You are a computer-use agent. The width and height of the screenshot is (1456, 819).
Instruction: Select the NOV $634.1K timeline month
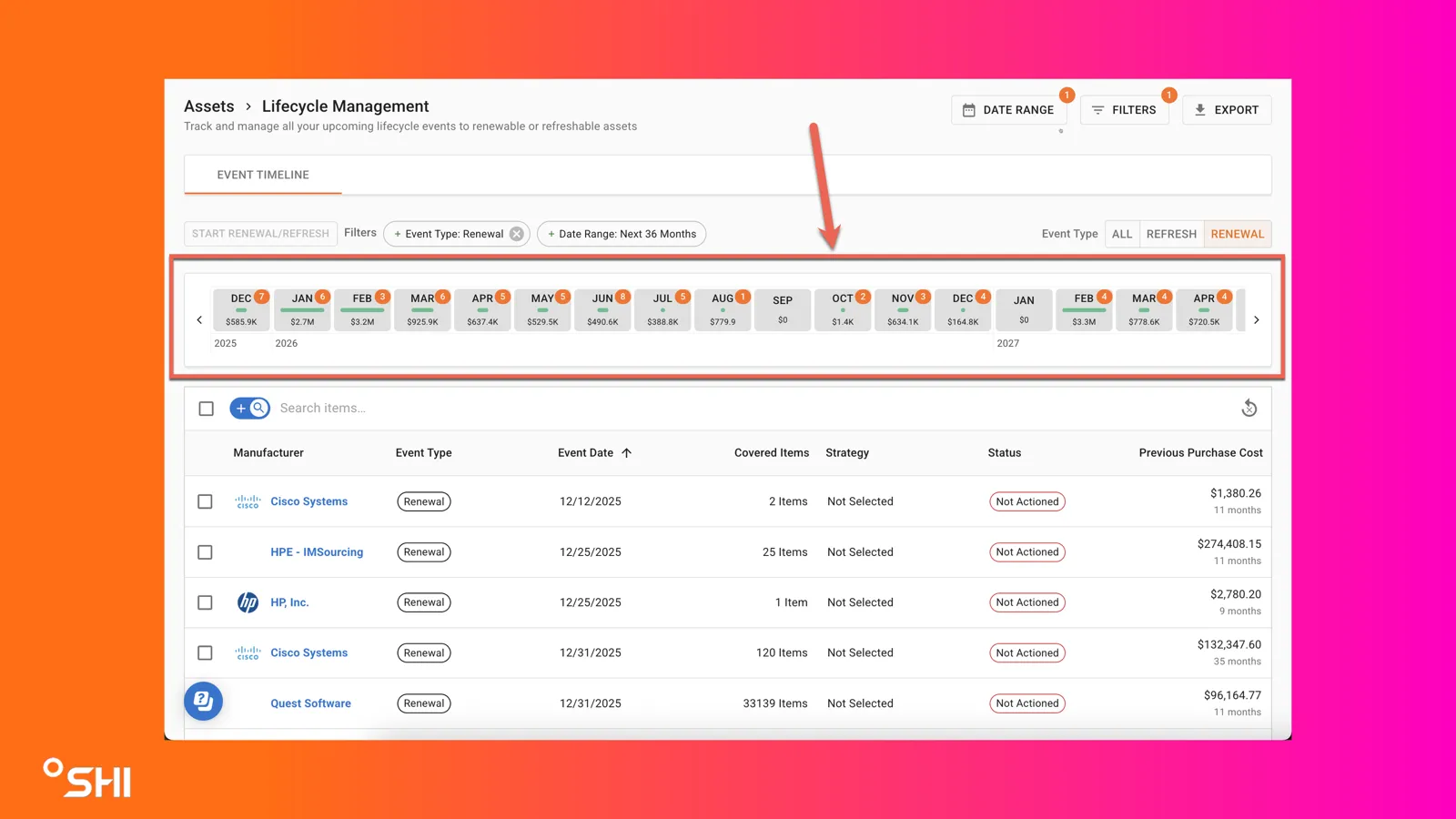point(903,309)
